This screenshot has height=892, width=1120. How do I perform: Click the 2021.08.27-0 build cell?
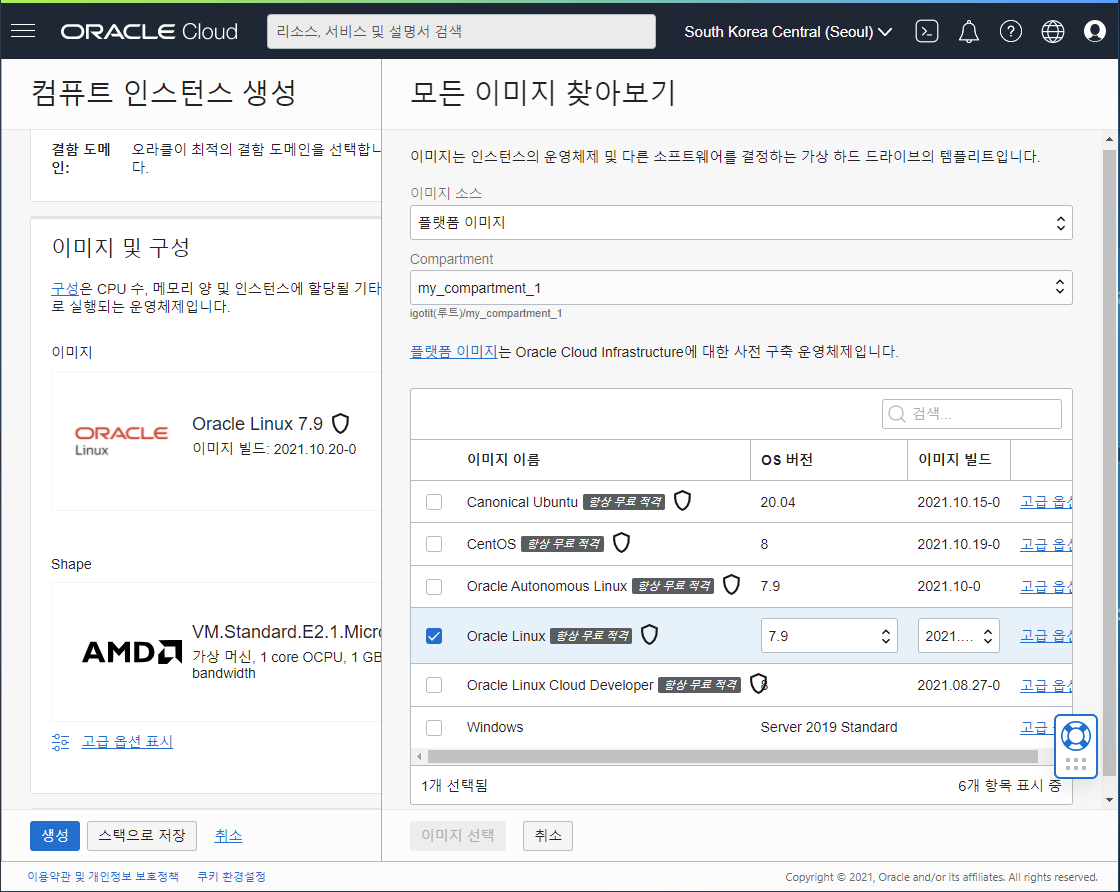[959, 685]
